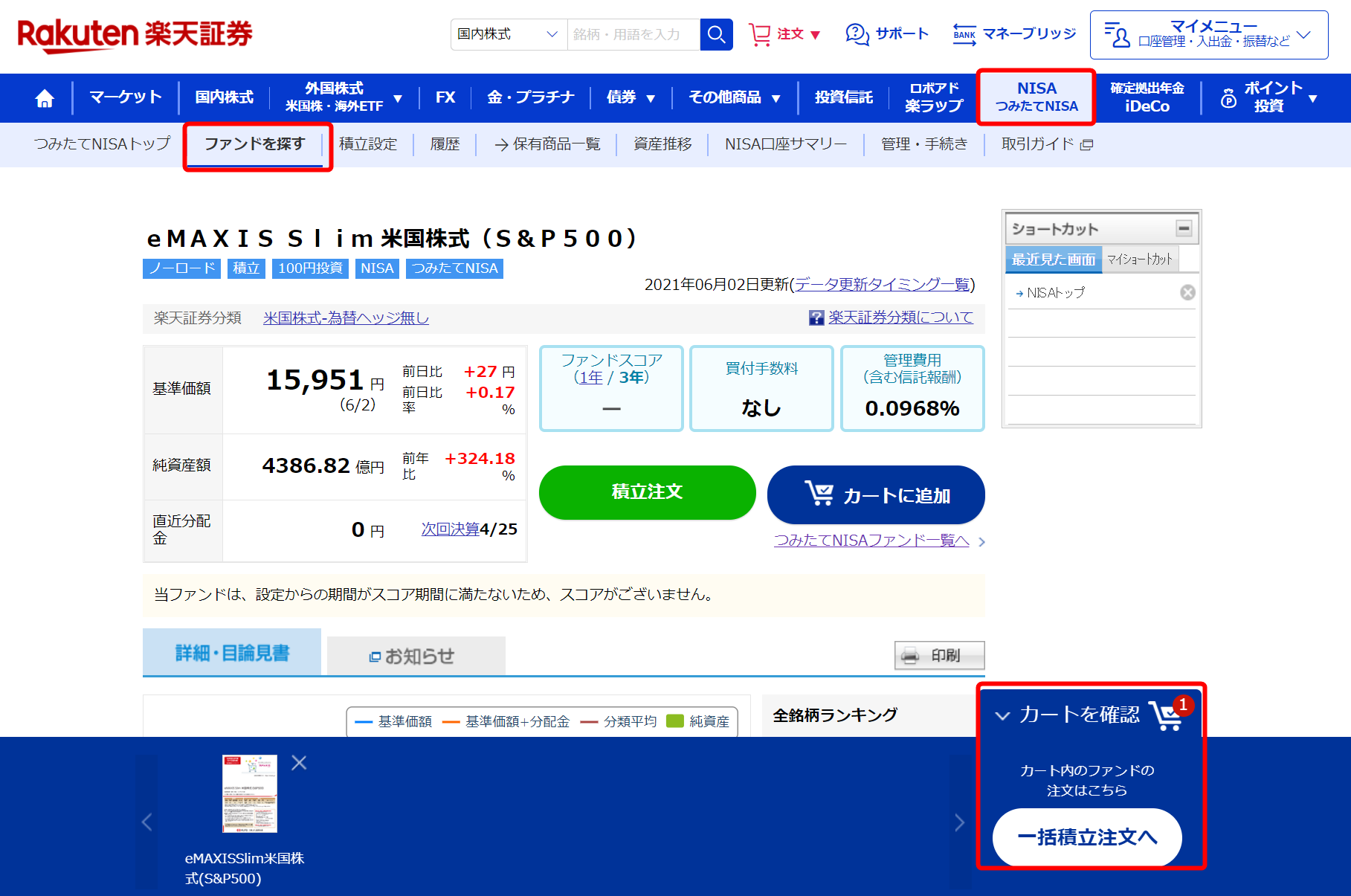This screenshot has height=896, width=1351.
Task: Open データ更新タイミング一覧 link
Action: (x=882, y=284)
